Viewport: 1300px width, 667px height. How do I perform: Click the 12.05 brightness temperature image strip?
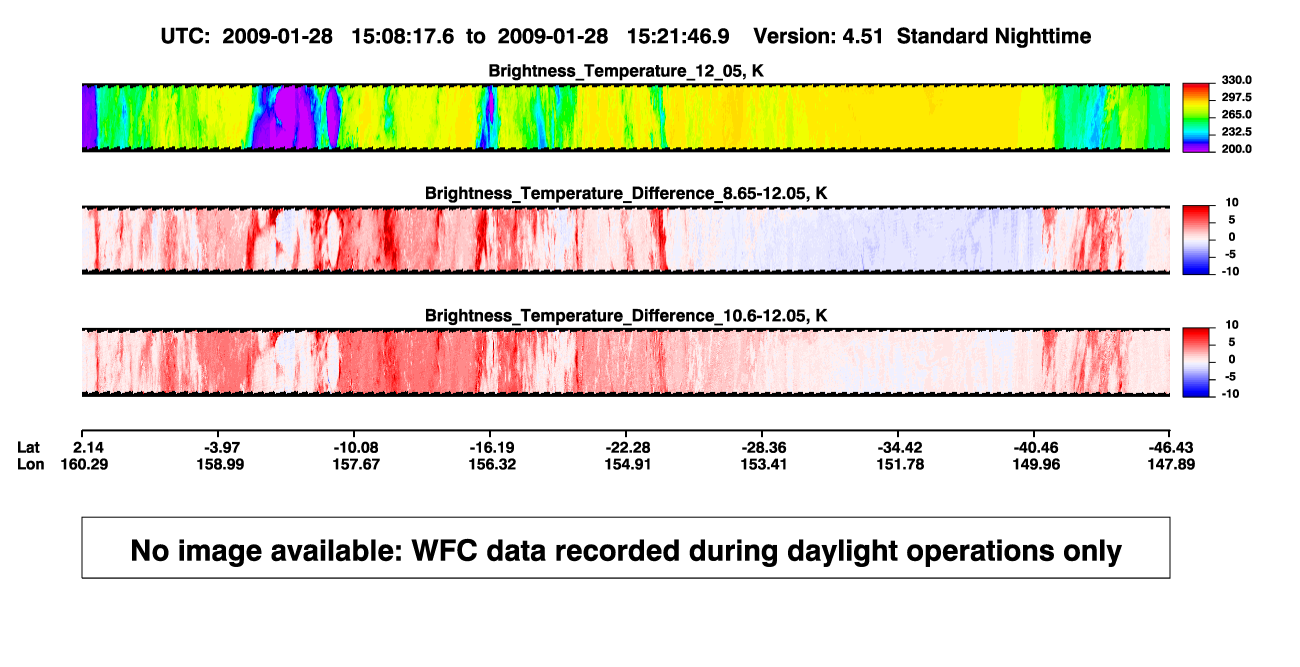[x=625, y=117]
